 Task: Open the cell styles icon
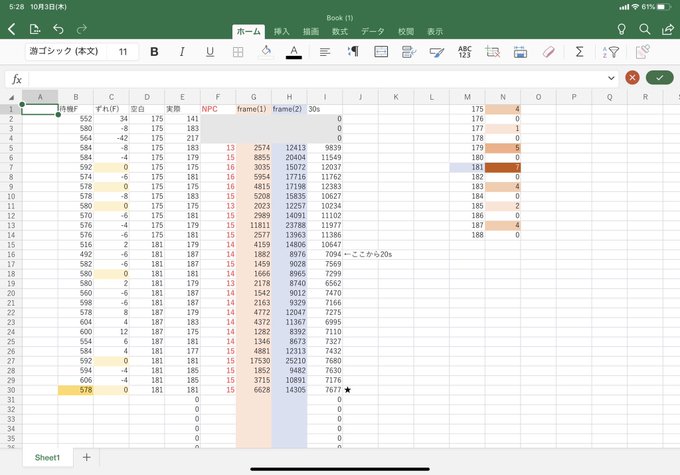(437, 52)
